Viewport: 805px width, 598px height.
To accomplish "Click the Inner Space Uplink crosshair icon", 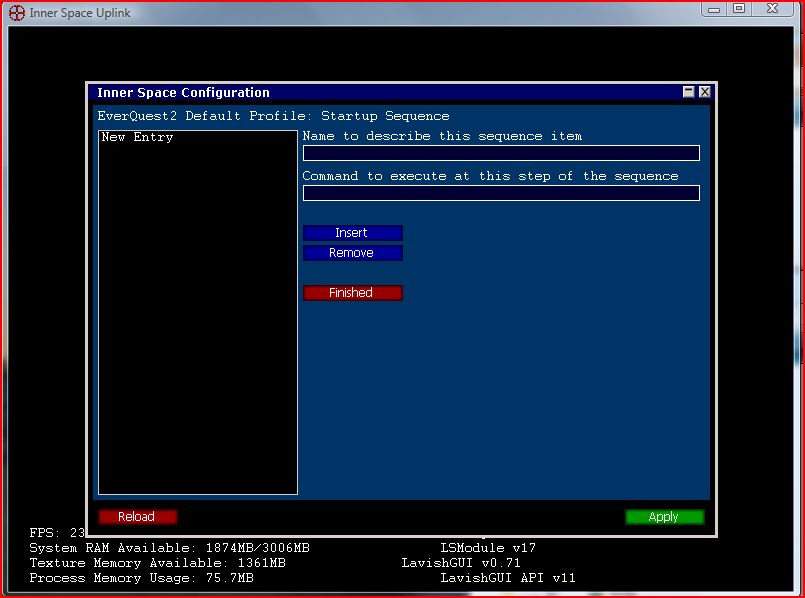I will pyautogui.click(x=17, y=13).
